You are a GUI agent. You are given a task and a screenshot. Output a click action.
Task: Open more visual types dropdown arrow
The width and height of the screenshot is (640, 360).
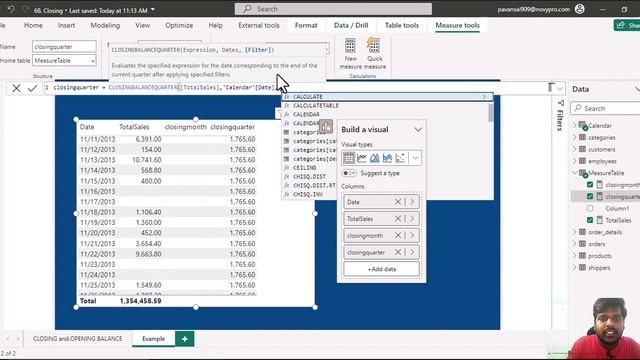pyautogui.click(x=415, y=158)
